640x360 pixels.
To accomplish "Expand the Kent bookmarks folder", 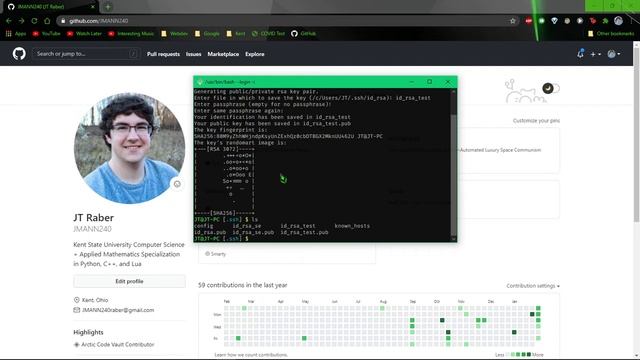I will (x=236, y=33).
